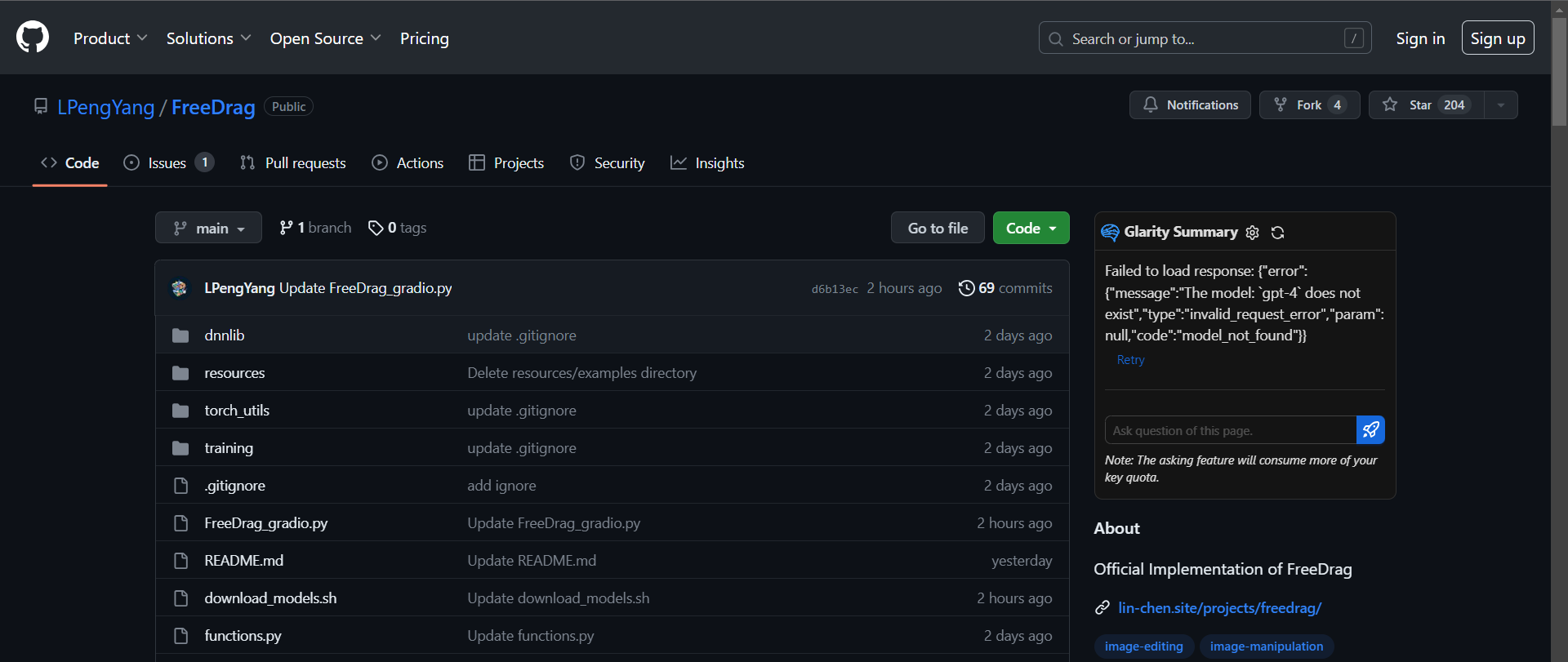
Task: Open Notifications bell button
Action: (1190, 105)
